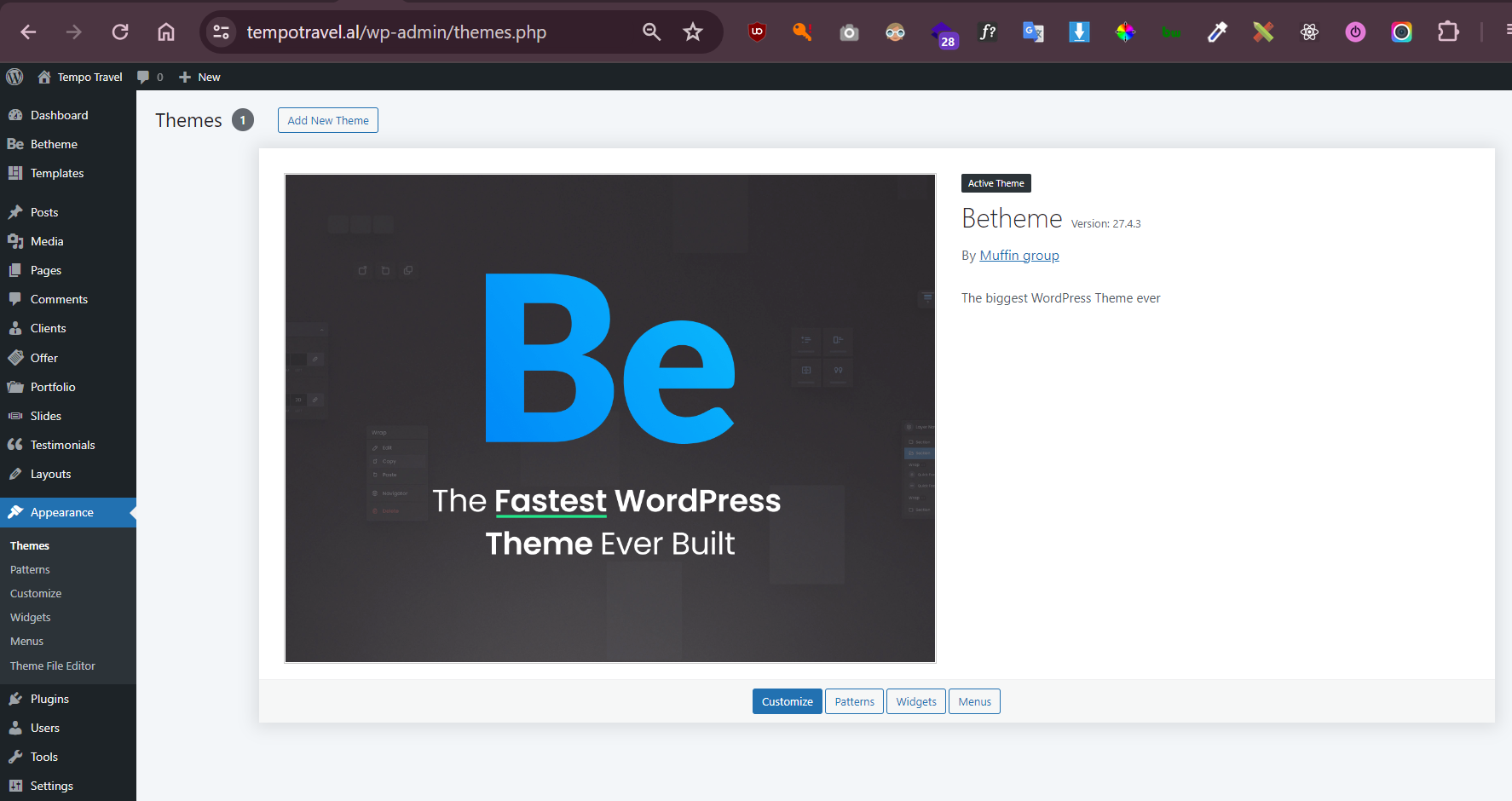The height and width of the screenshot is (801, 1512).
Task: Open Customize in the Appearance submenu
Action: tap(36, 593)
